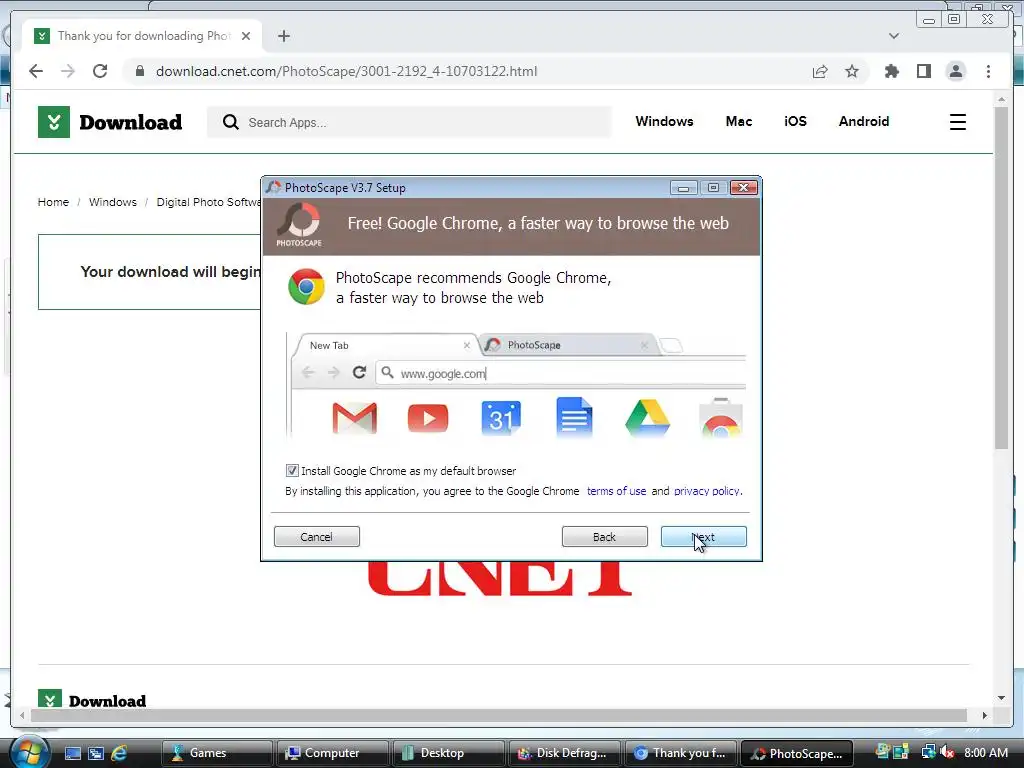Minimize the PhotoScape Setup dialog
The width and height of the screenshot is (1024, 768).
[x=684, y=187]
